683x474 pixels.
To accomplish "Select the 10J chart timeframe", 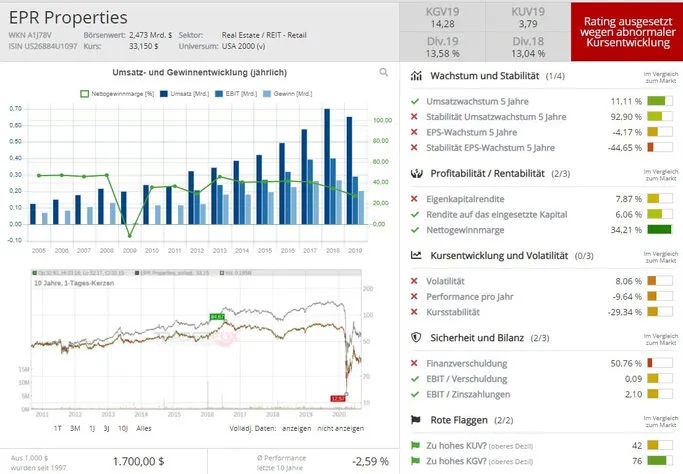I will [123, 429].
